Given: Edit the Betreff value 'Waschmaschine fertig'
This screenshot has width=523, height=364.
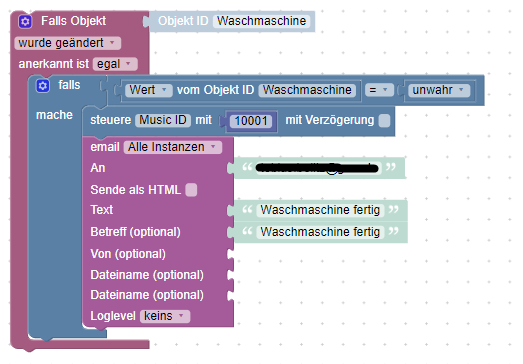Looking at the screenshot, I should pos(320,232).
